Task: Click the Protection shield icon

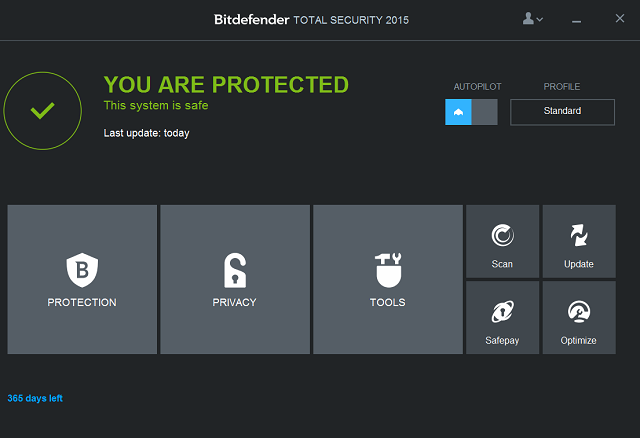Action: click(82, 270)
